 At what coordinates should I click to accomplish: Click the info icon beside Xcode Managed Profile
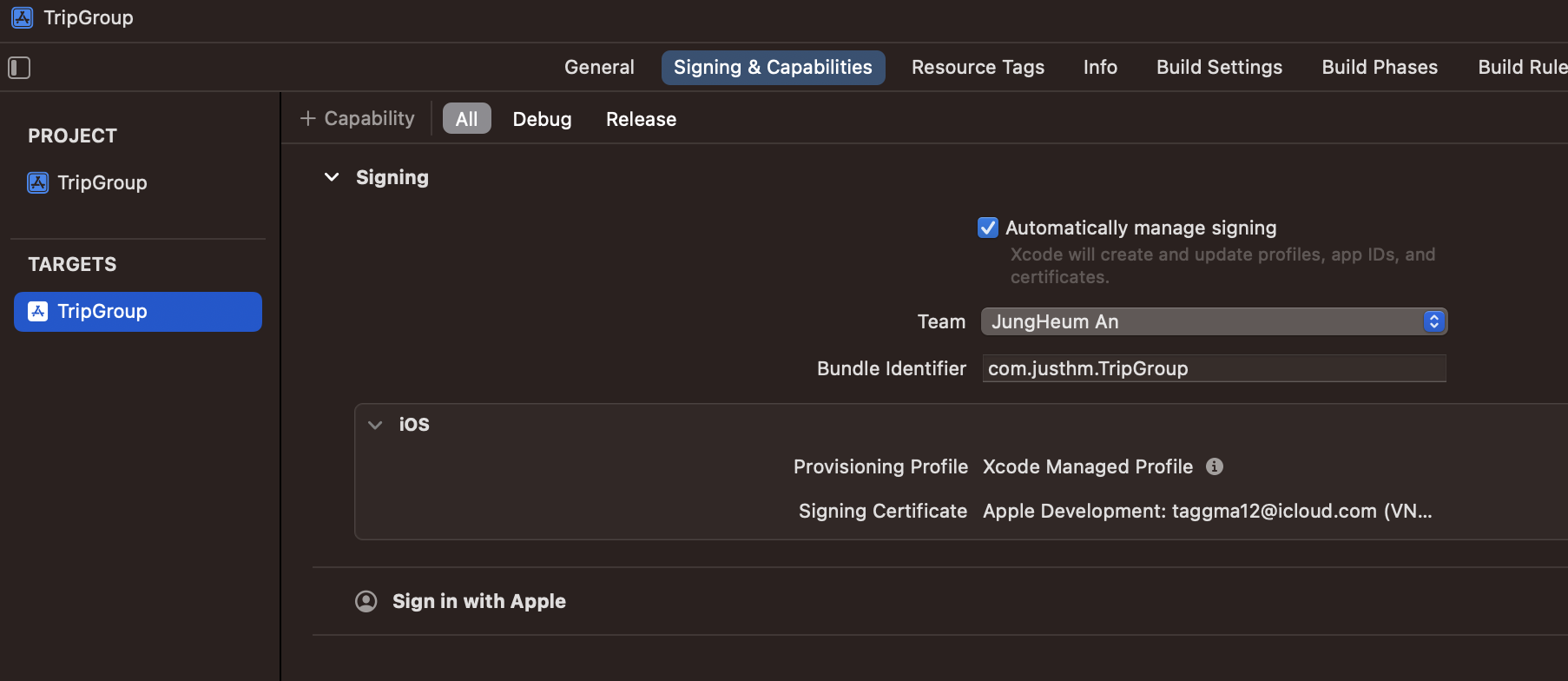tap(1215, 466)
